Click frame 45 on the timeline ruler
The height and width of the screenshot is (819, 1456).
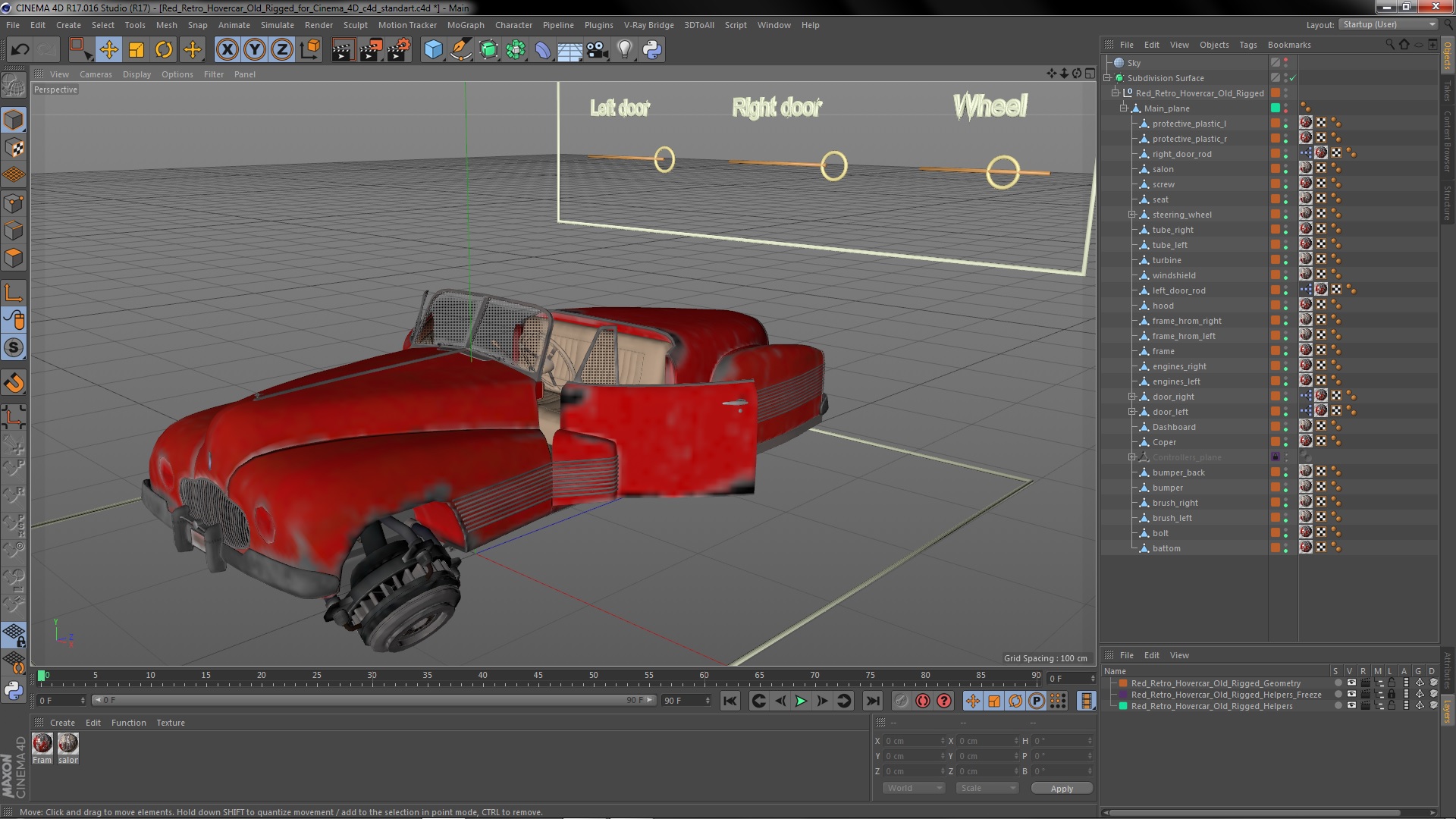tap(538, 675)
